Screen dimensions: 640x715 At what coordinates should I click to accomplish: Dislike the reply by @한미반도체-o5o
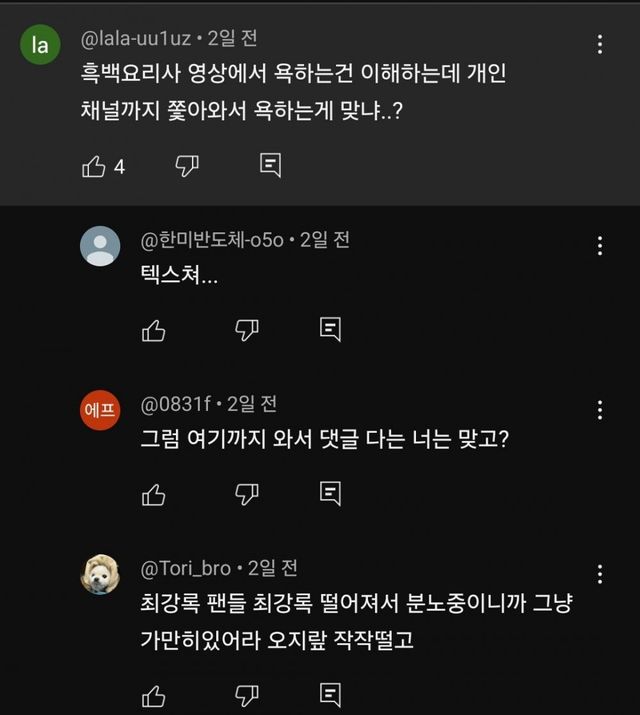tap(246, 329)
